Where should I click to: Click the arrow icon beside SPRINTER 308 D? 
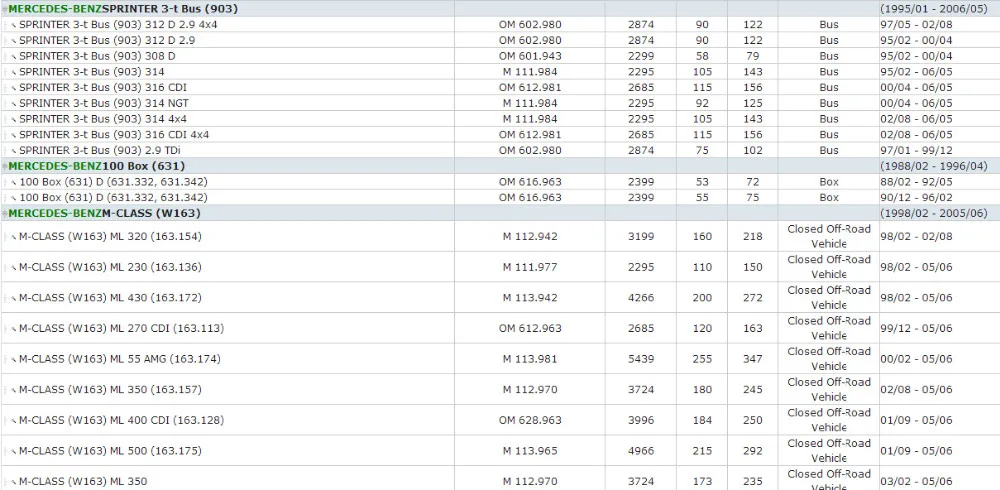pyautogui.click(x=13, y=56)
